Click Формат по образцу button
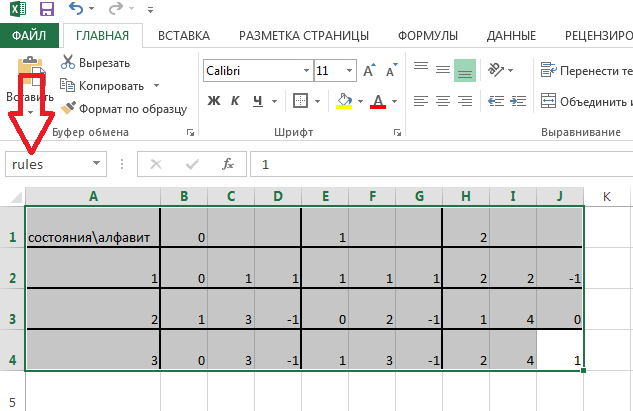The width and height of the screenshot is (633, 411). point(124,109)
